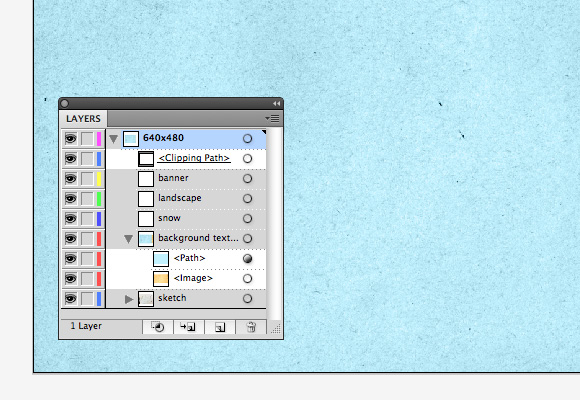Collapse the background texture group

coord(128,239)
